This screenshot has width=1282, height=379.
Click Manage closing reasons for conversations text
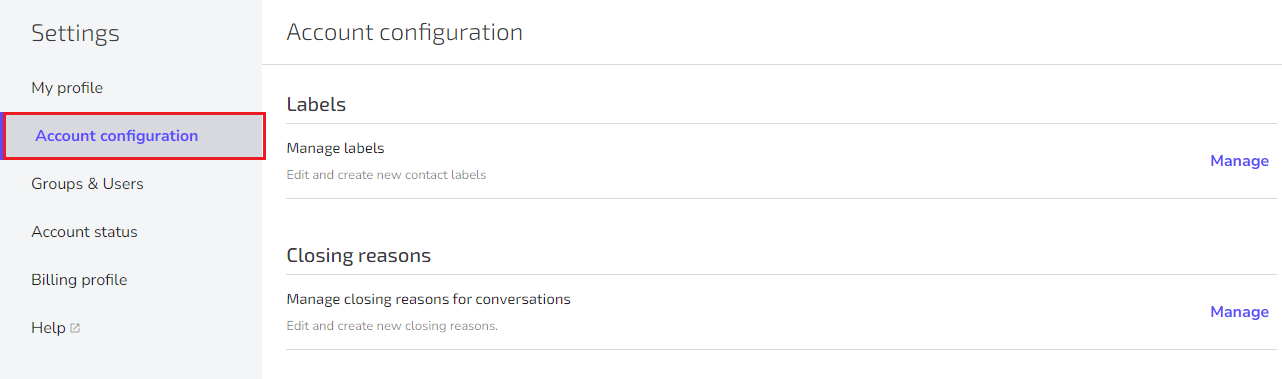(428, 299)
